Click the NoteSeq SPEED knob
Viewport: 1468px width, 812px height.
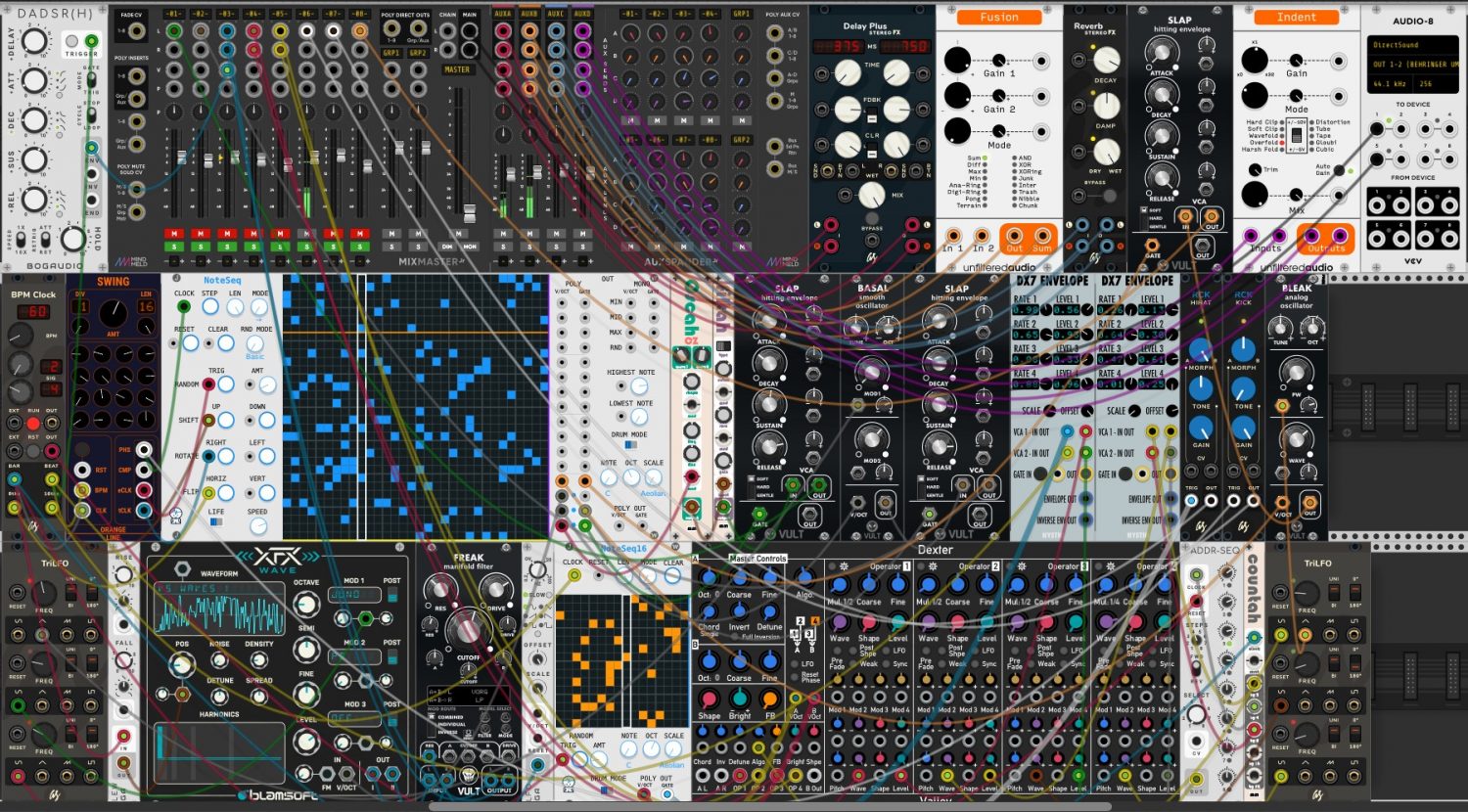click(257, 525)
